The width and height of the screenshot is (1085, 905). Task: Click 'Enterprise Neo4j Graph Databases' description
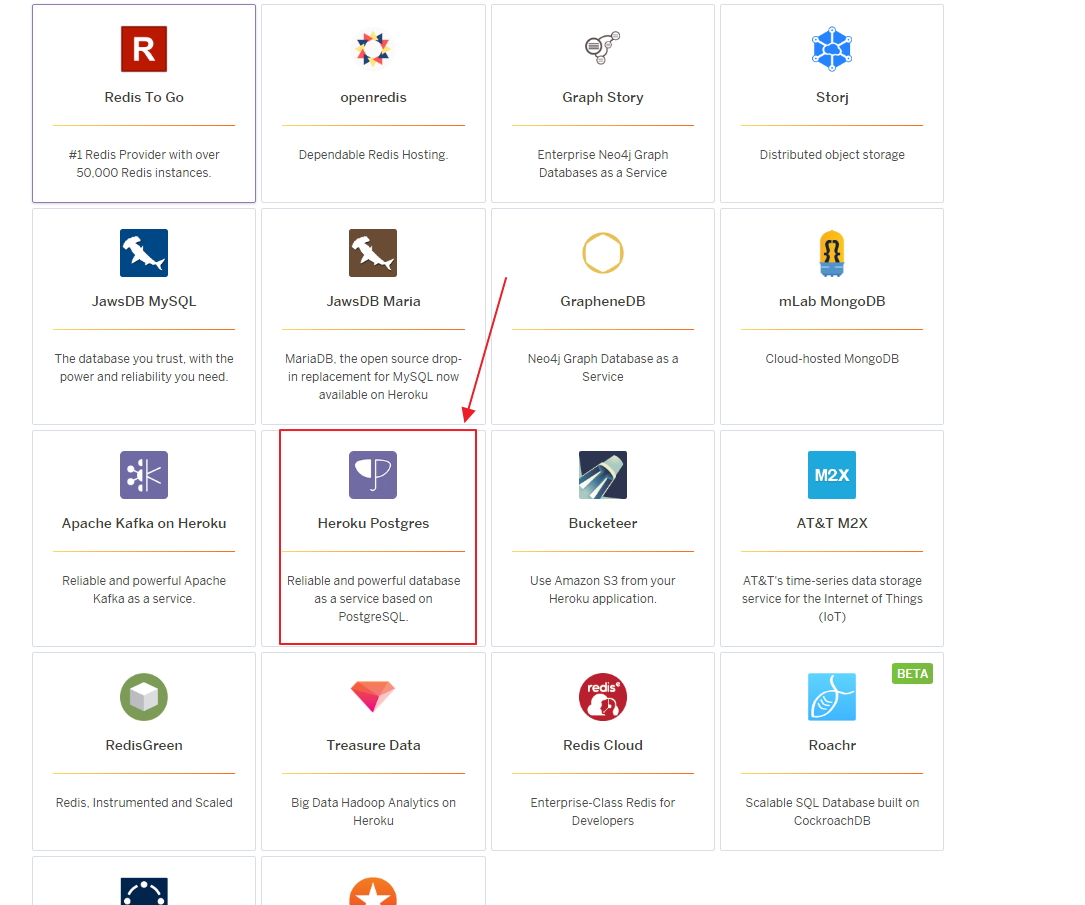[x=603, y=164]
